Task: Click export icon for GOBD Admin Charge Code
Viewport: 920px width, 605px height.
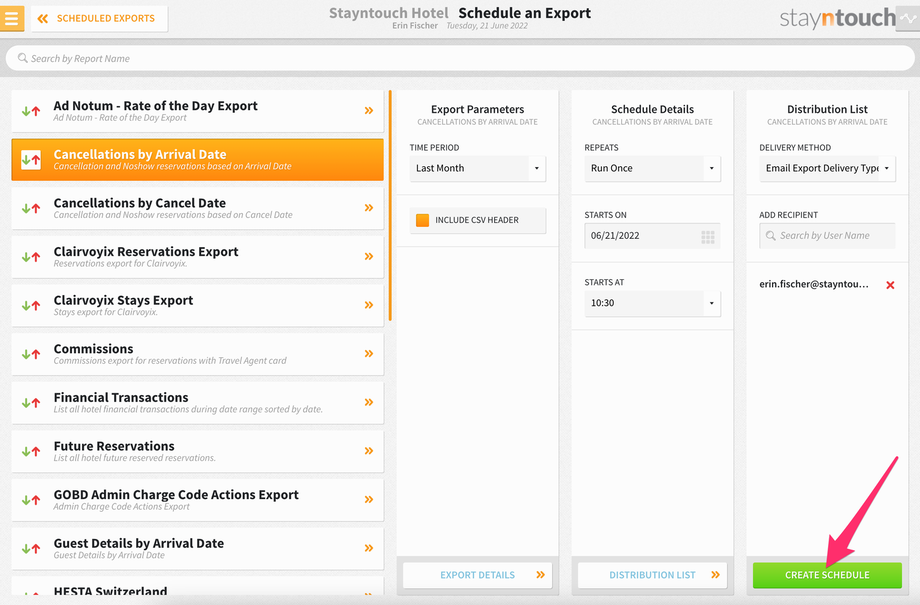Action: (31, 500)
